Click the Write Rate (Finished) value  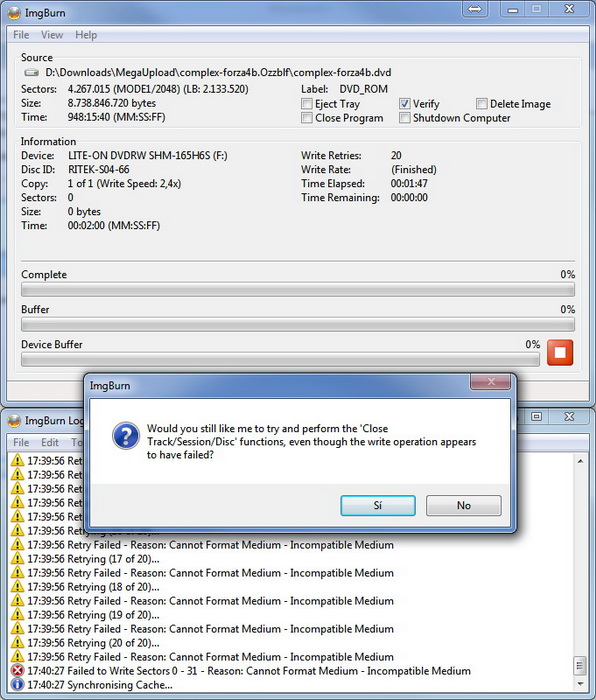tap(414, 170)
